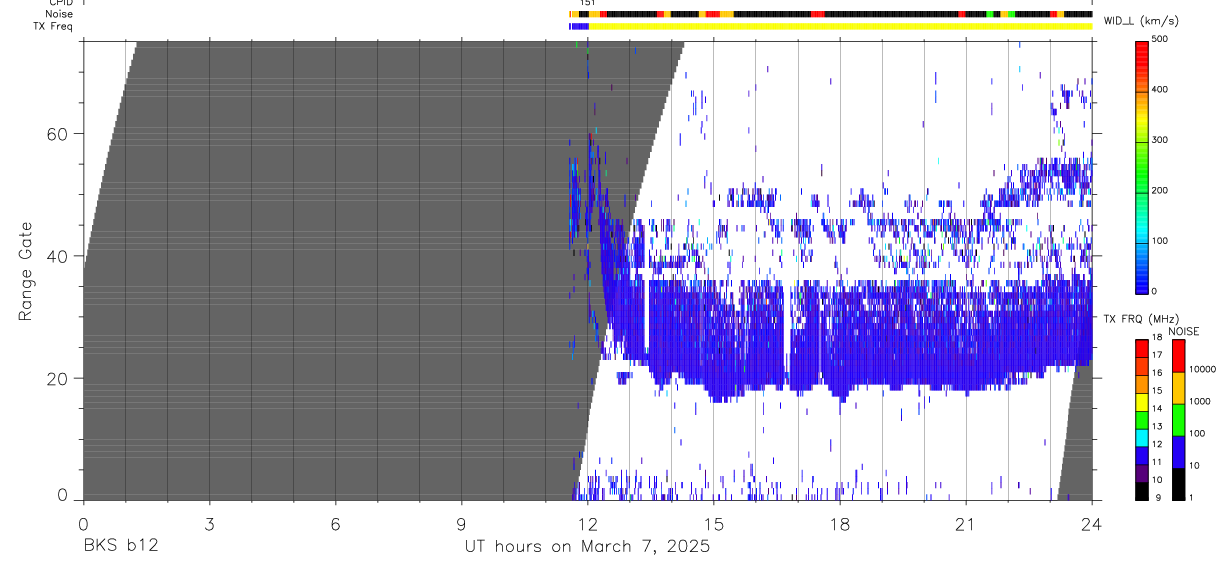Click the 'TX Freq' row label at top
The height and width of the screenshot is (567, 1228).
point(52,26)
